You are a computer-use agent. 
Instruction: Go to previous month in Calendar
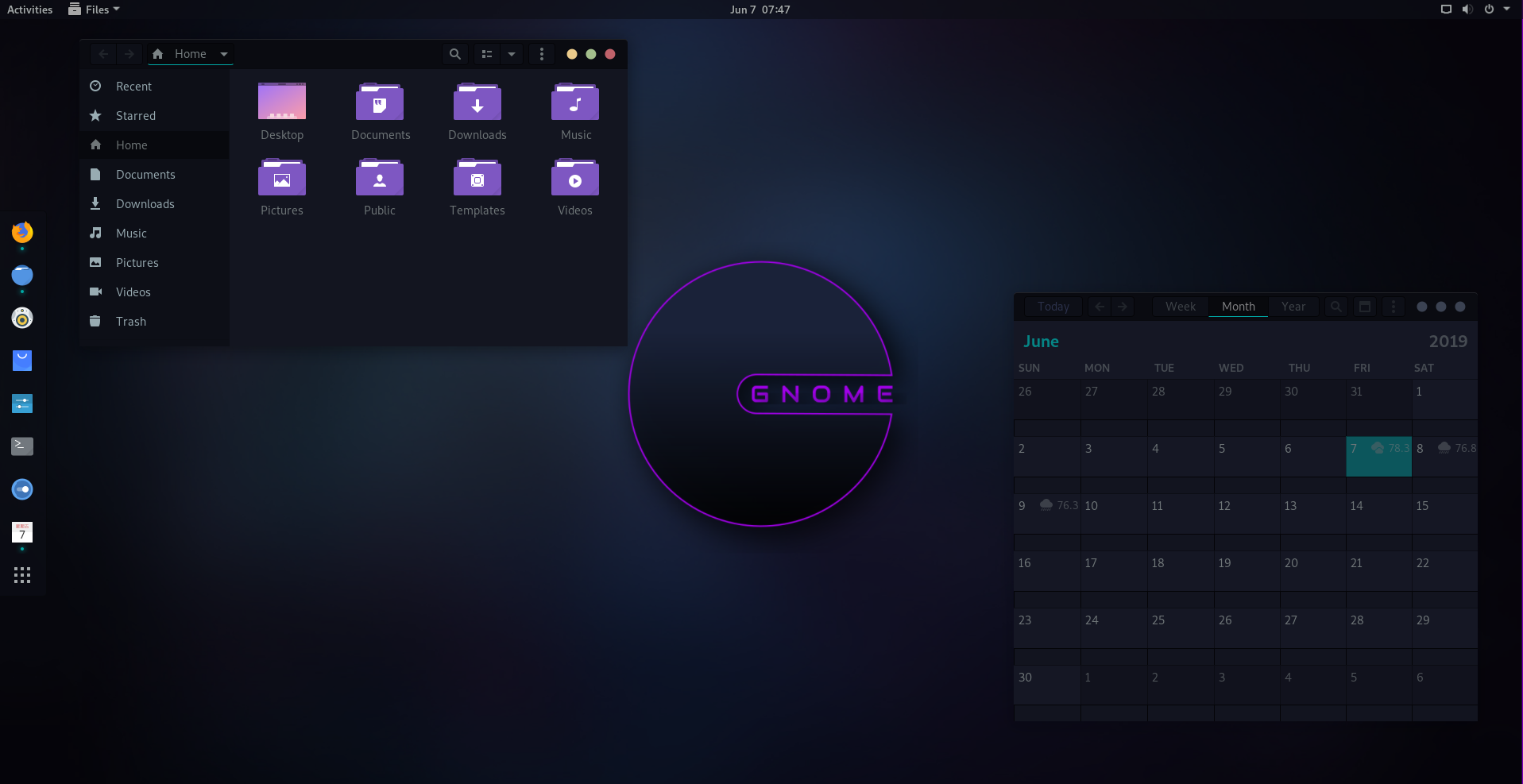(1100, 307)
